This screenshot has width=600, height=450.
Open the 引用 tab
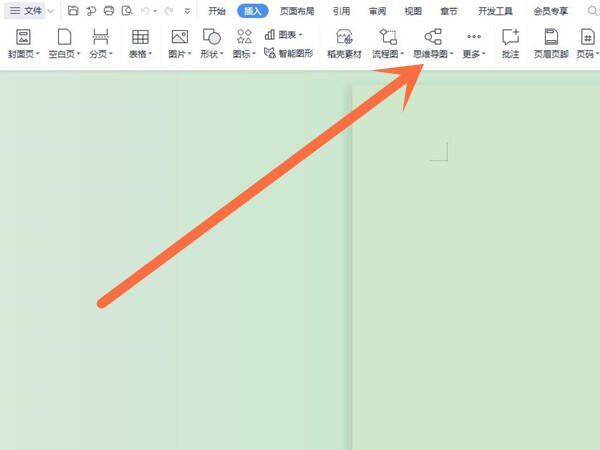click(341, 11)
